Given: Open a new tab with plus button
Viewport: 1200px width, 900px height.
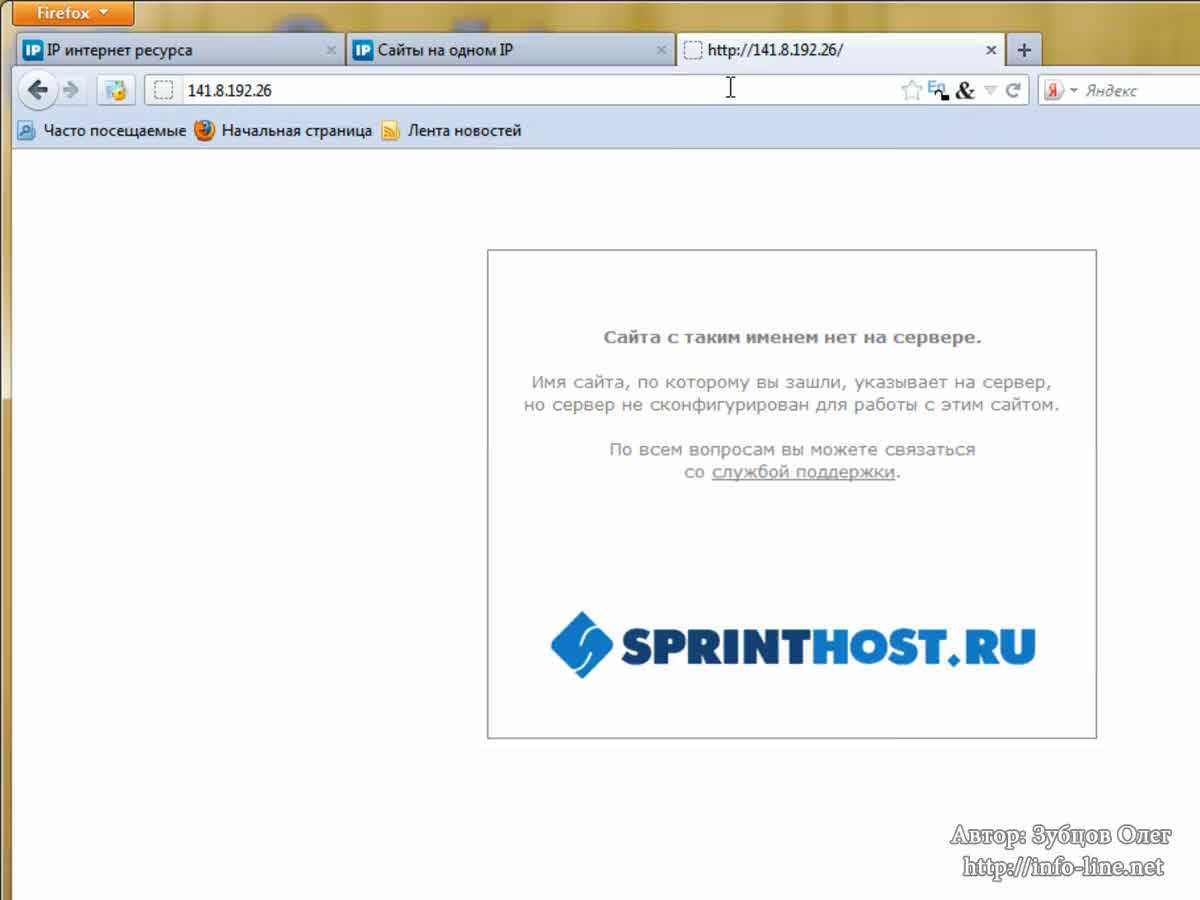Looking at the screenshot, I should tap(1023, 50).
